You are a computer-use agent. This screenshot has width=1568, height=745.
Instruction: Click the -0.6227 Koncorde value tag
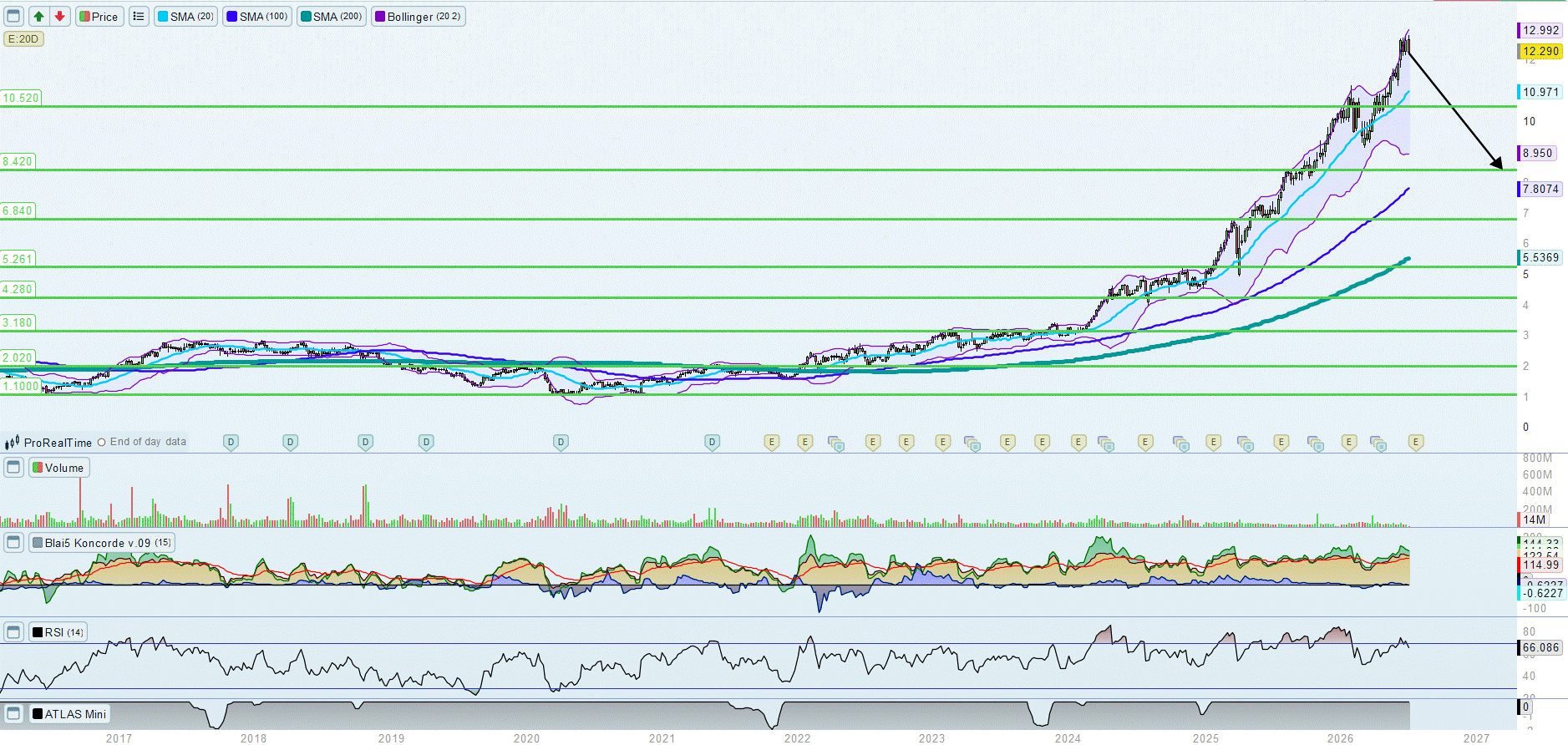(x=1541, y=593)
